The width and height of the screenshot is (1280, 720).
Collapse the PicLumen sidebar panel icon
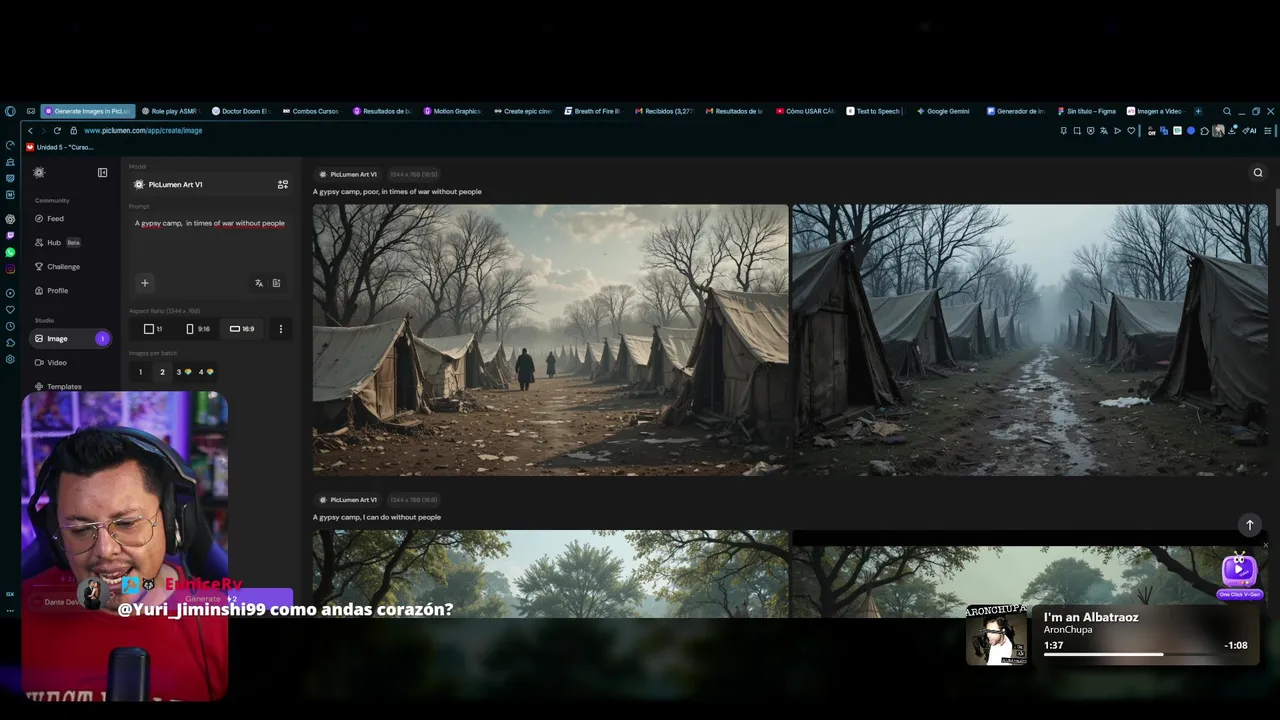click(102, 173)
